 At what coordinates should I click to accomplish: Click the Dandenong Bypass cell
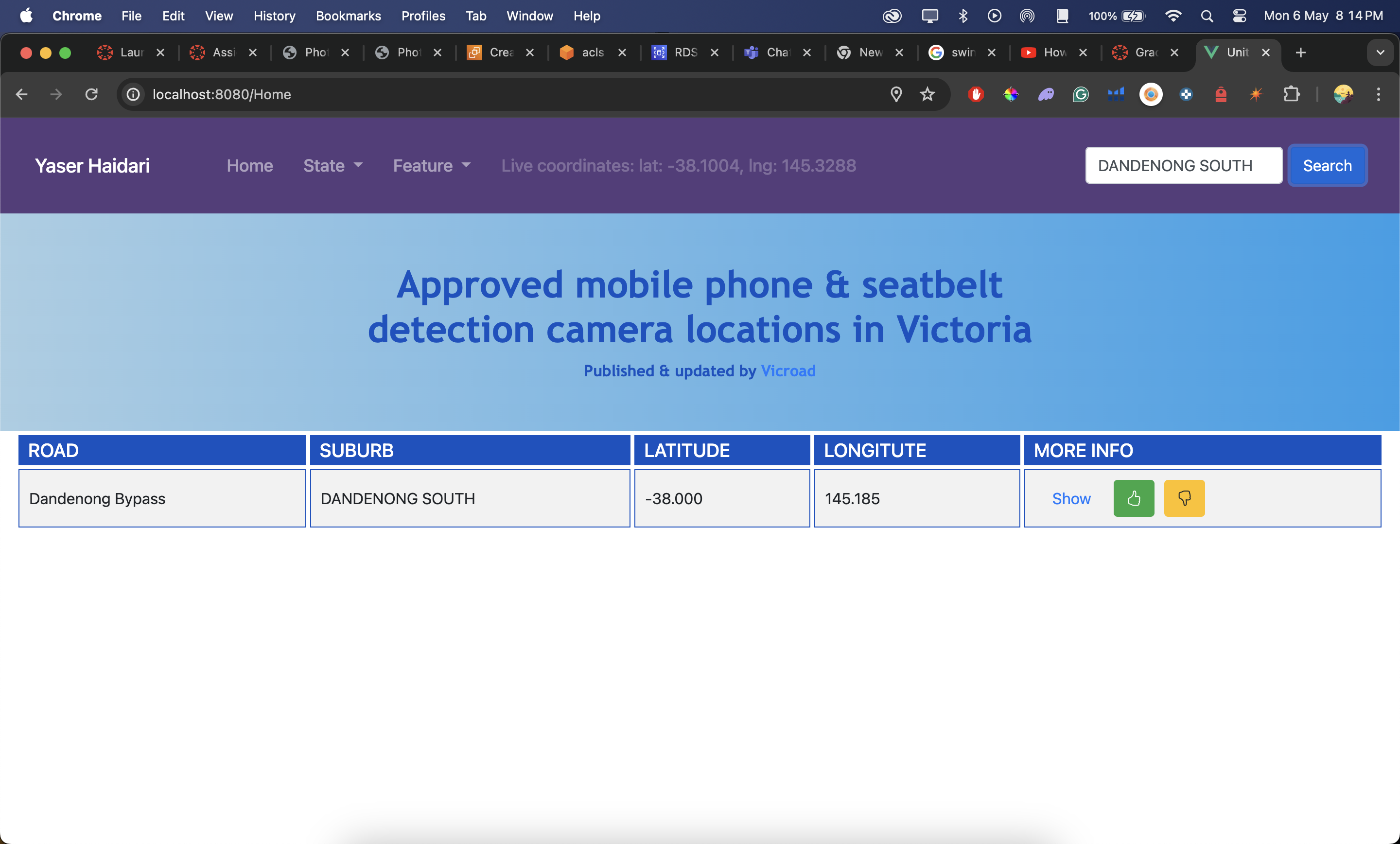pyautogui.click(x=162, y=498)
